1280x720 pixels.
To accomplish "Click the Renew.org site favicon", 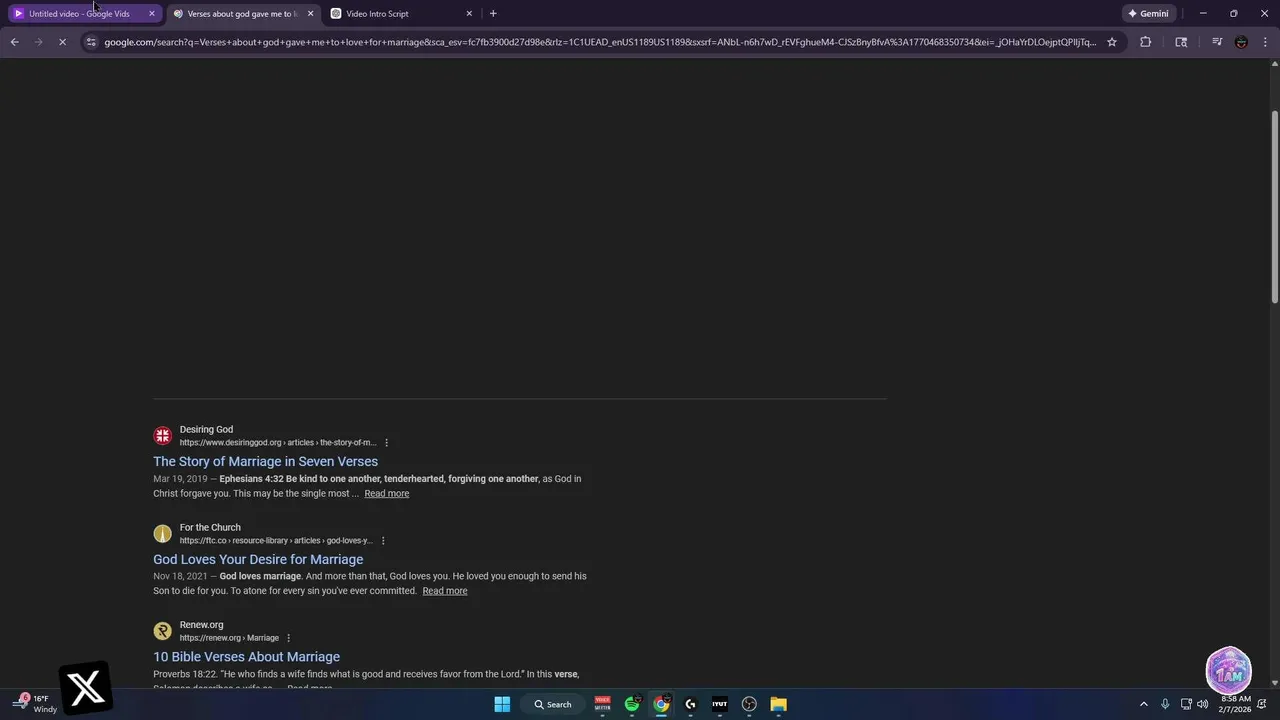I will (162, 631).
